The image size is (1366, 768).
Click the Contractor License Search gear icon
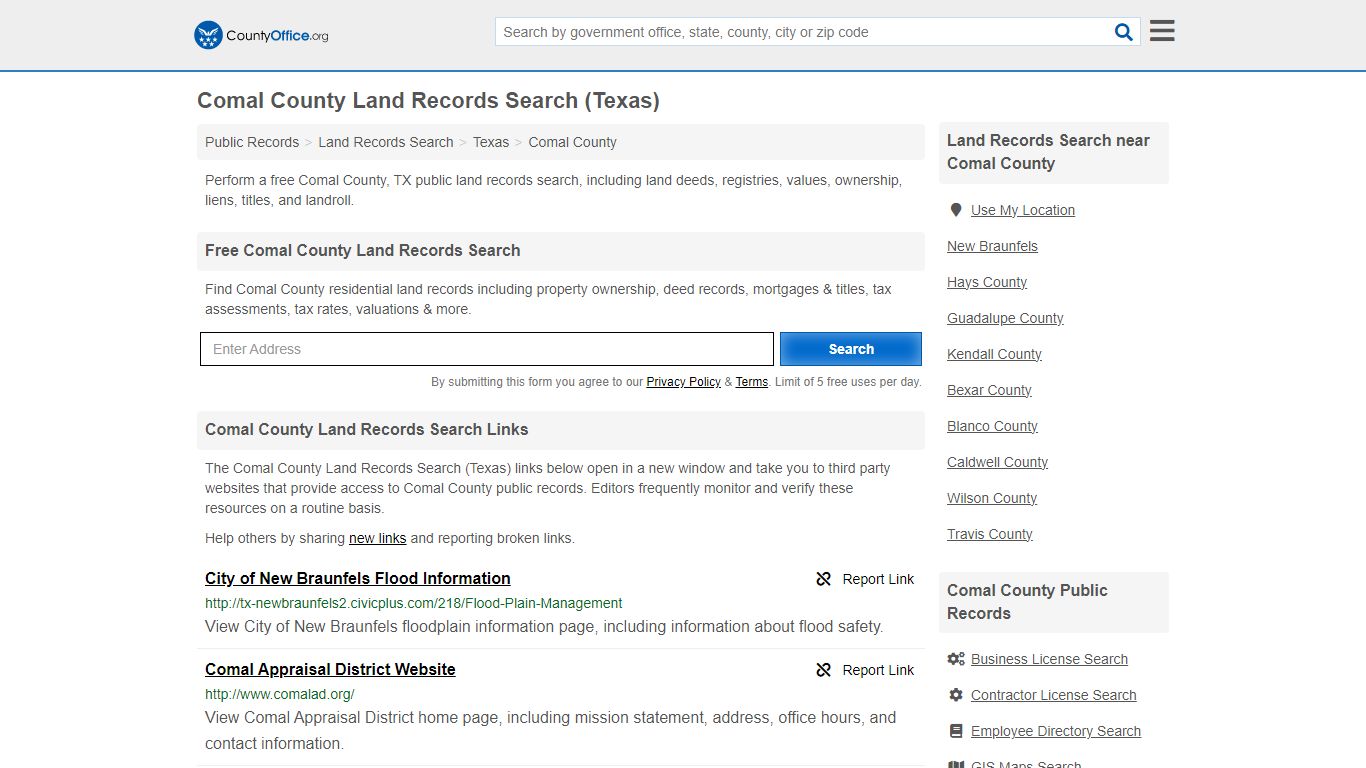pyautogui.click(x=956, y=695)
